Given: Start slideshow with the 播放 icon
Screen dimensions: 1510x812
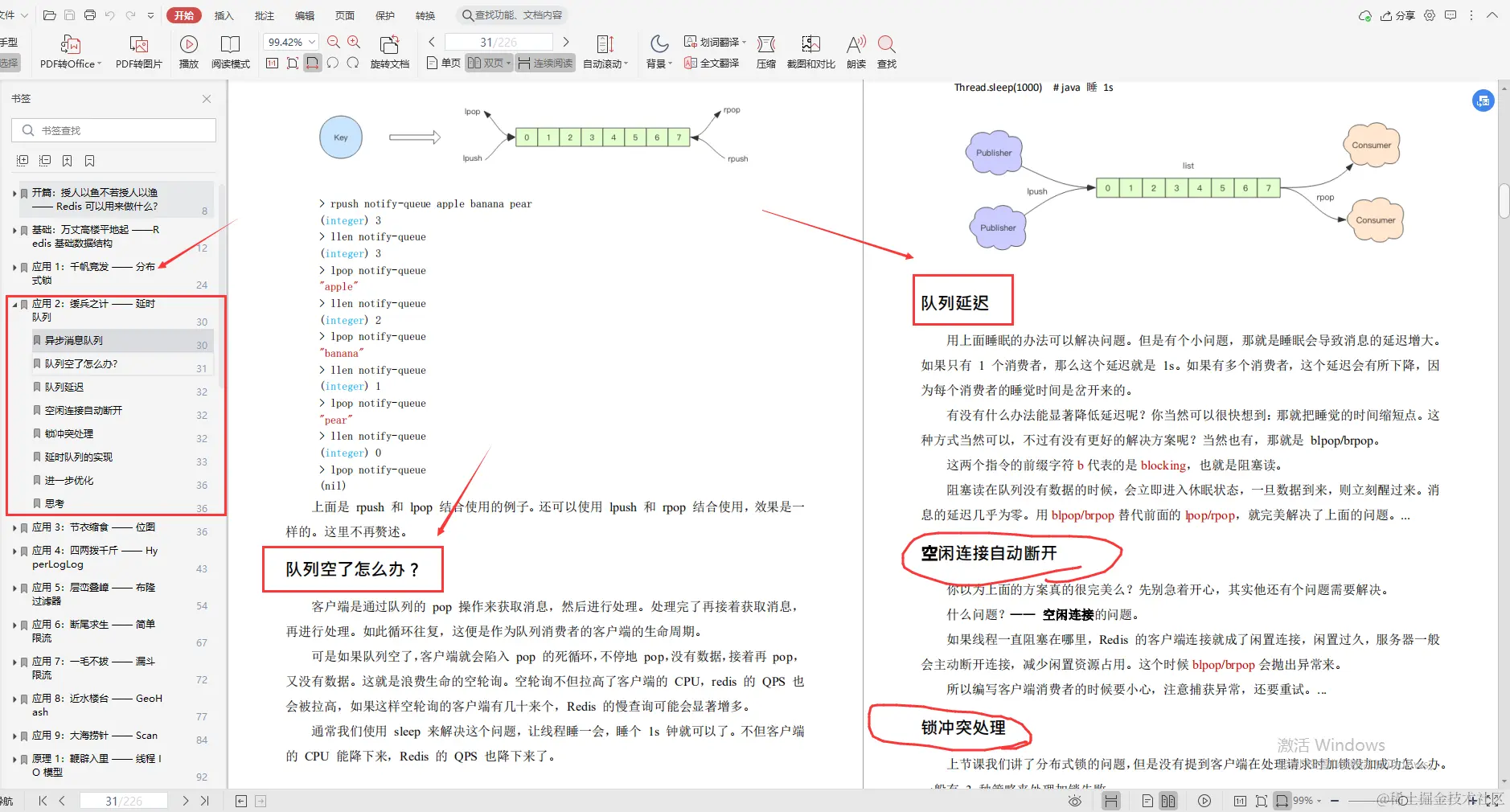Looking at the screenshot, I should click(x=188, y=51).
